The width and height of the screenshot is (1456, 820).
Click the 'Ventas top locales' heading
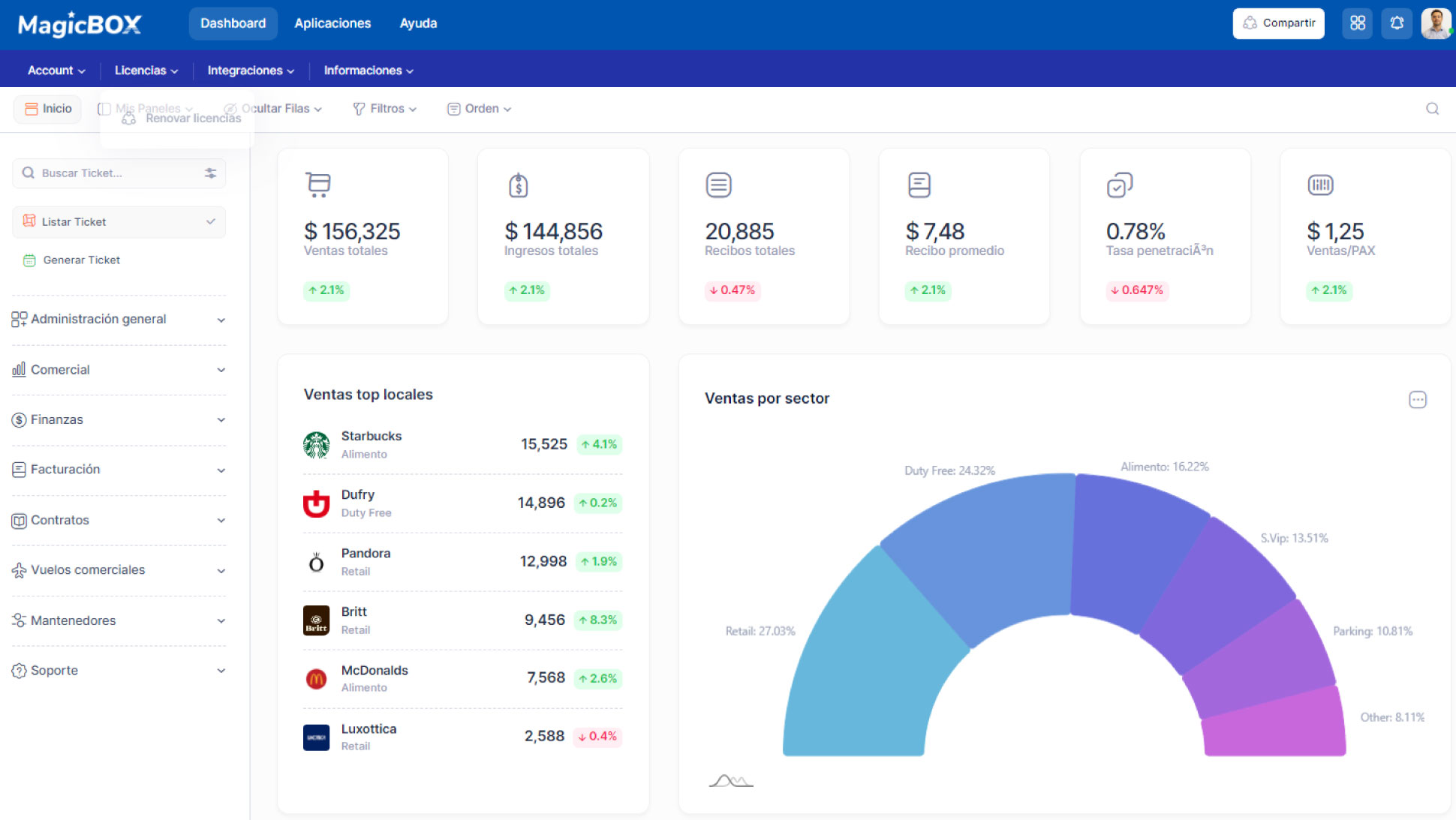point(368,395)
